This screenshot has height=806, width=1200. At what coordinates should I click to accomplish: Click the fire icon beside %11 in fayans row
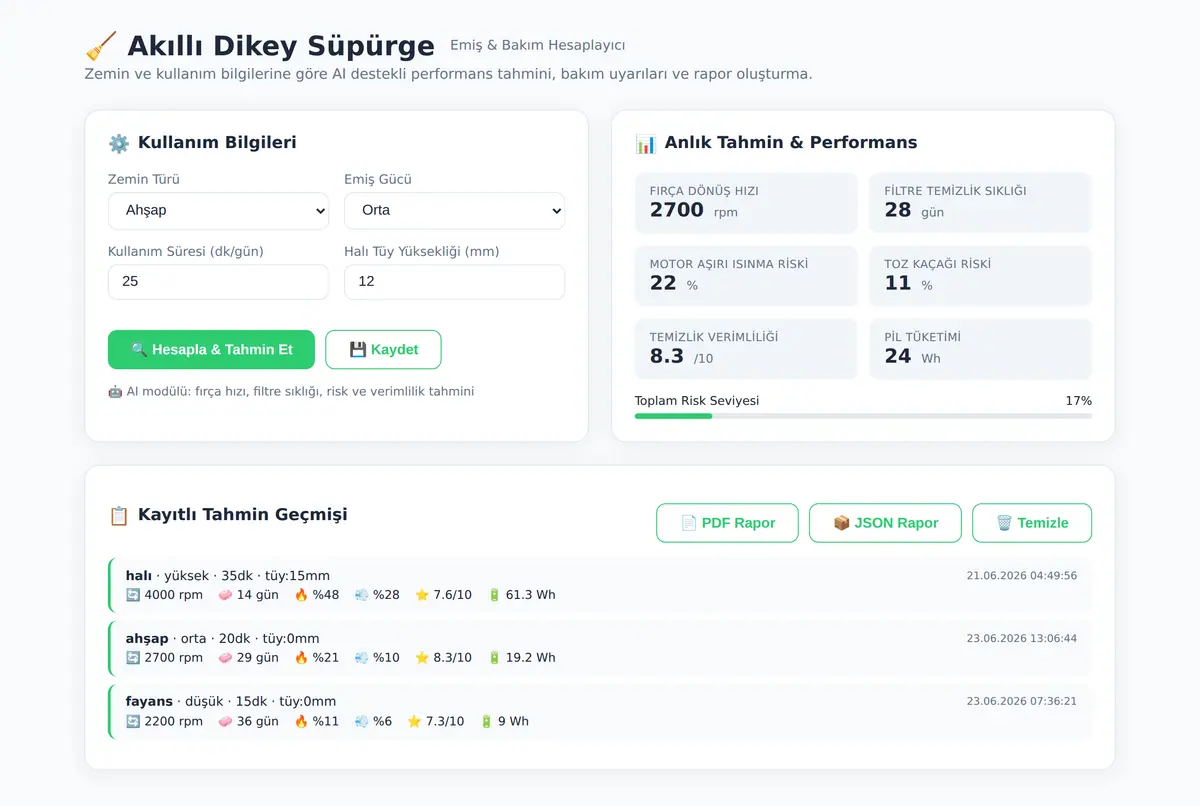pyautogui.click(x=301, y=721)
